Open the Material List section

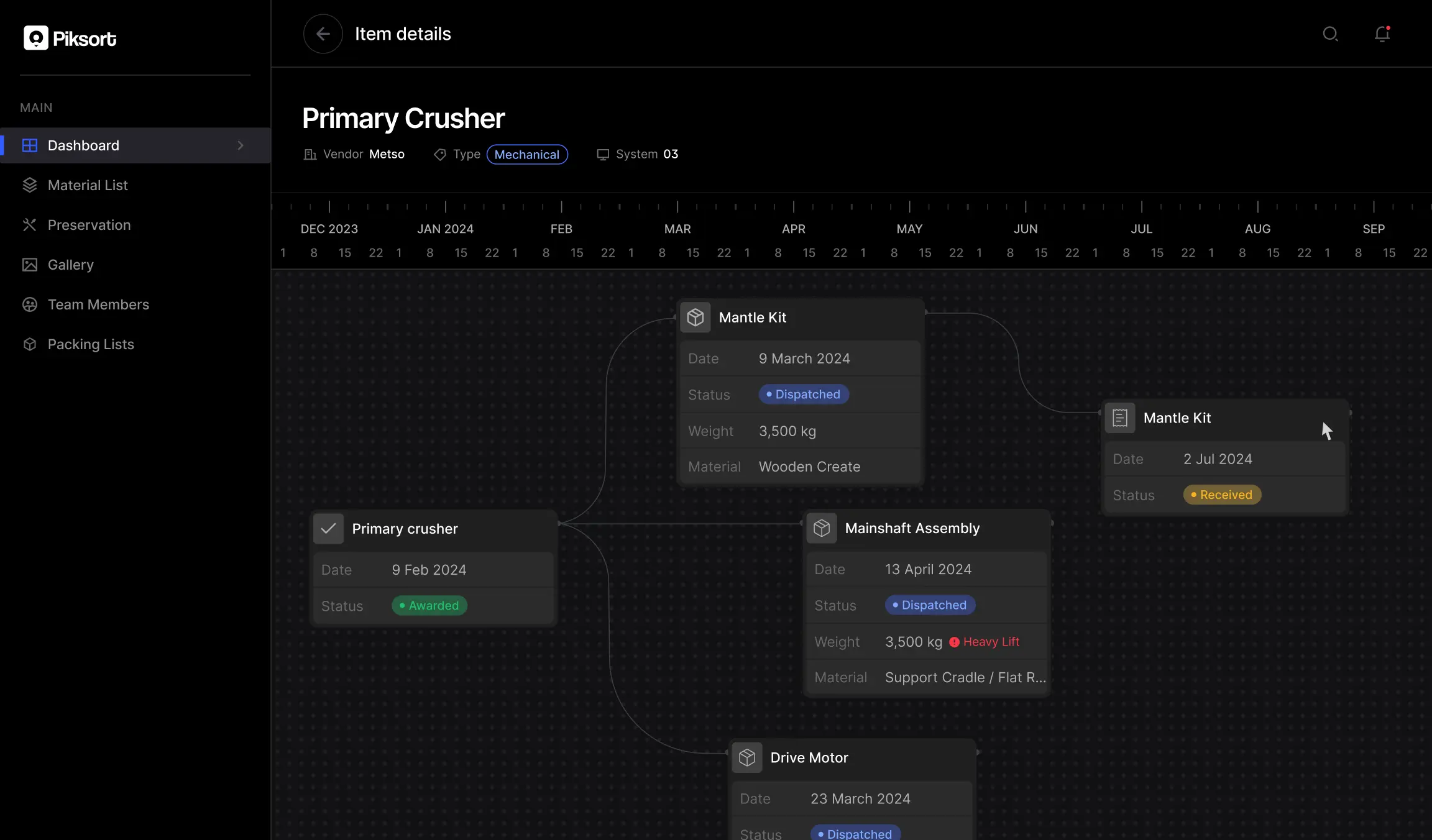[x=88, y=185]
